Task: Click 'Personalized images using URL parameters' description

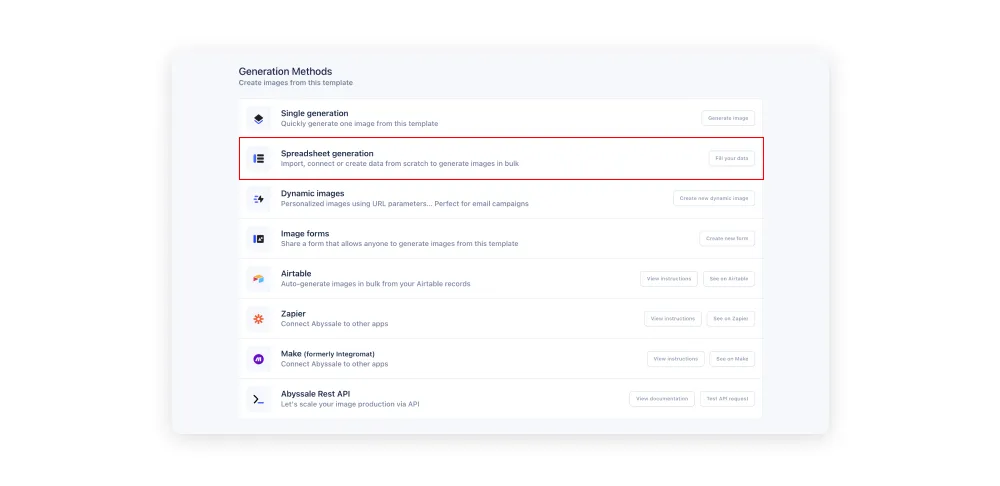Action: pyautogui.click(x=404, y=204)
